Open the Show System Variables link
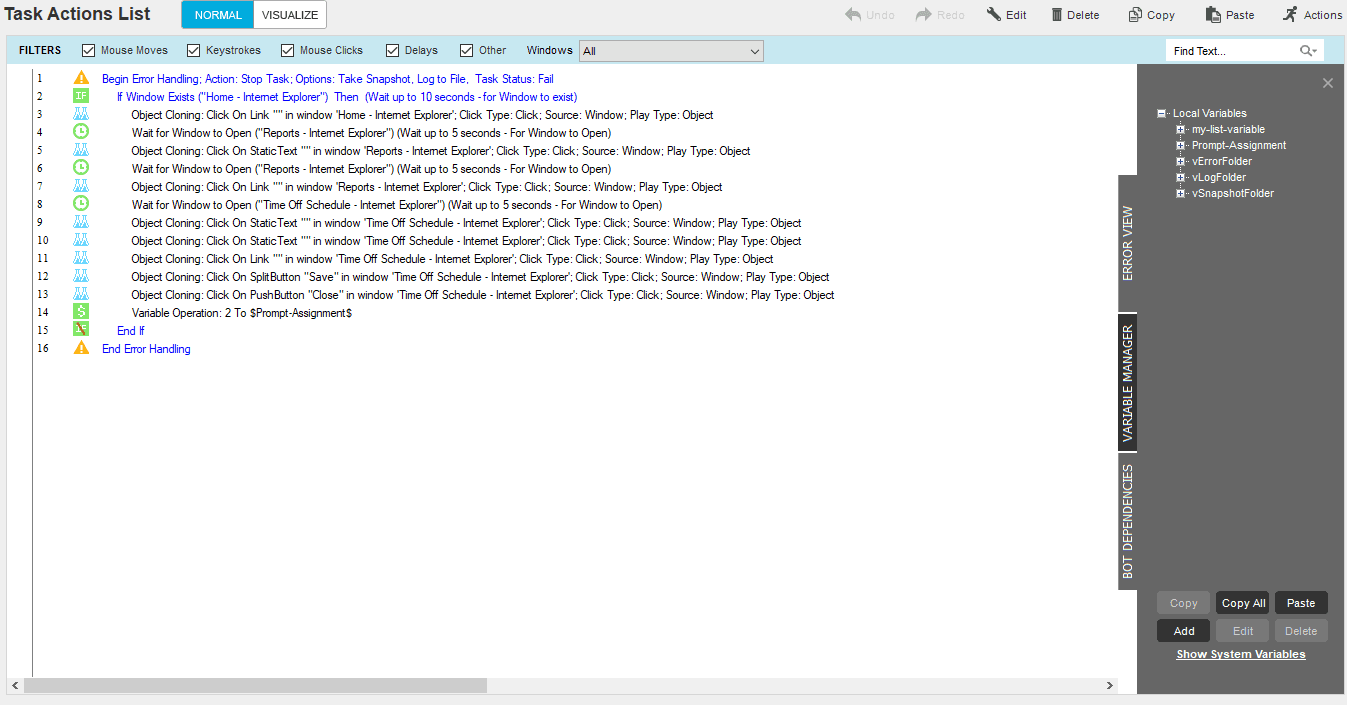The image size is (1347, 705). (1241, 654)
